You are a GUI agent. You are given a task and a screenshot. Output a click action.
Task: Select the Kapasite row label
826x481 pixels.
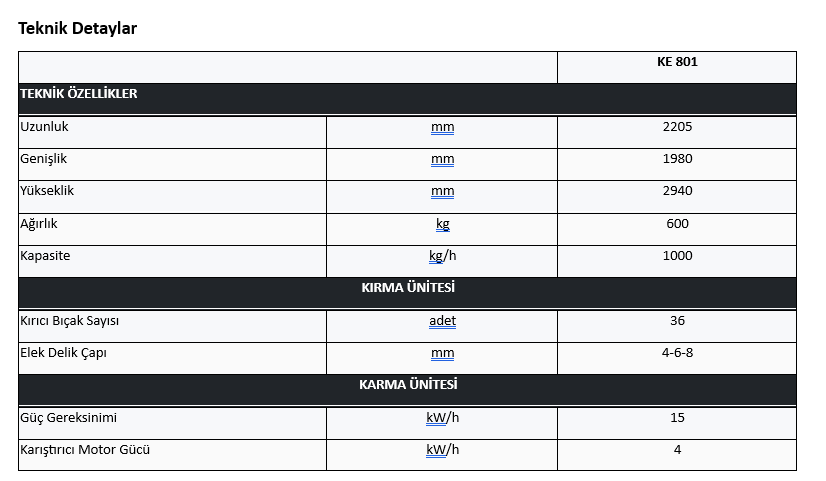[x=45, y=256]
